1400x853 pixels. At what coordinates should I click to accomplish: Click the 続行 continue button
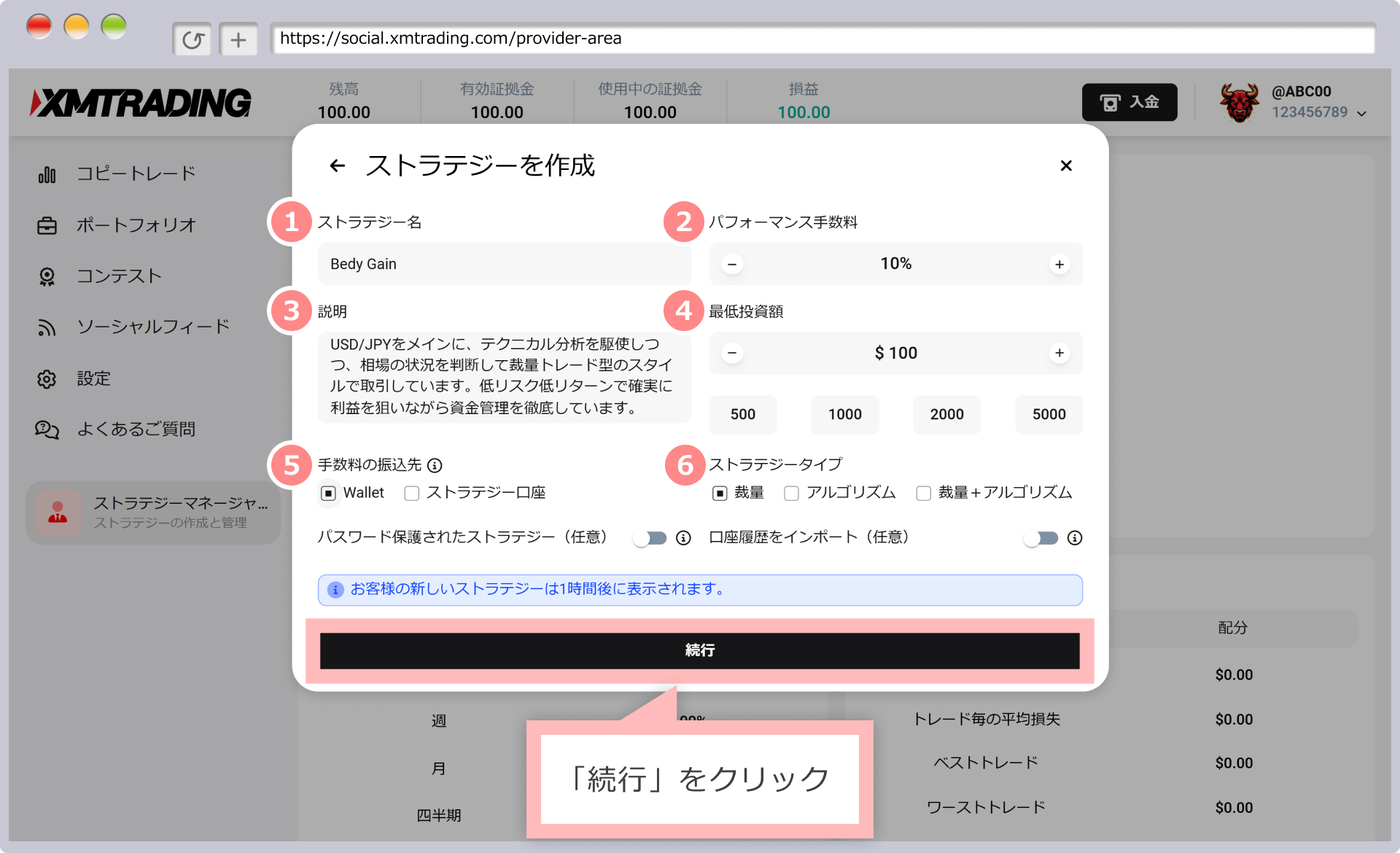pyautogui.click(x=699, y=650)
